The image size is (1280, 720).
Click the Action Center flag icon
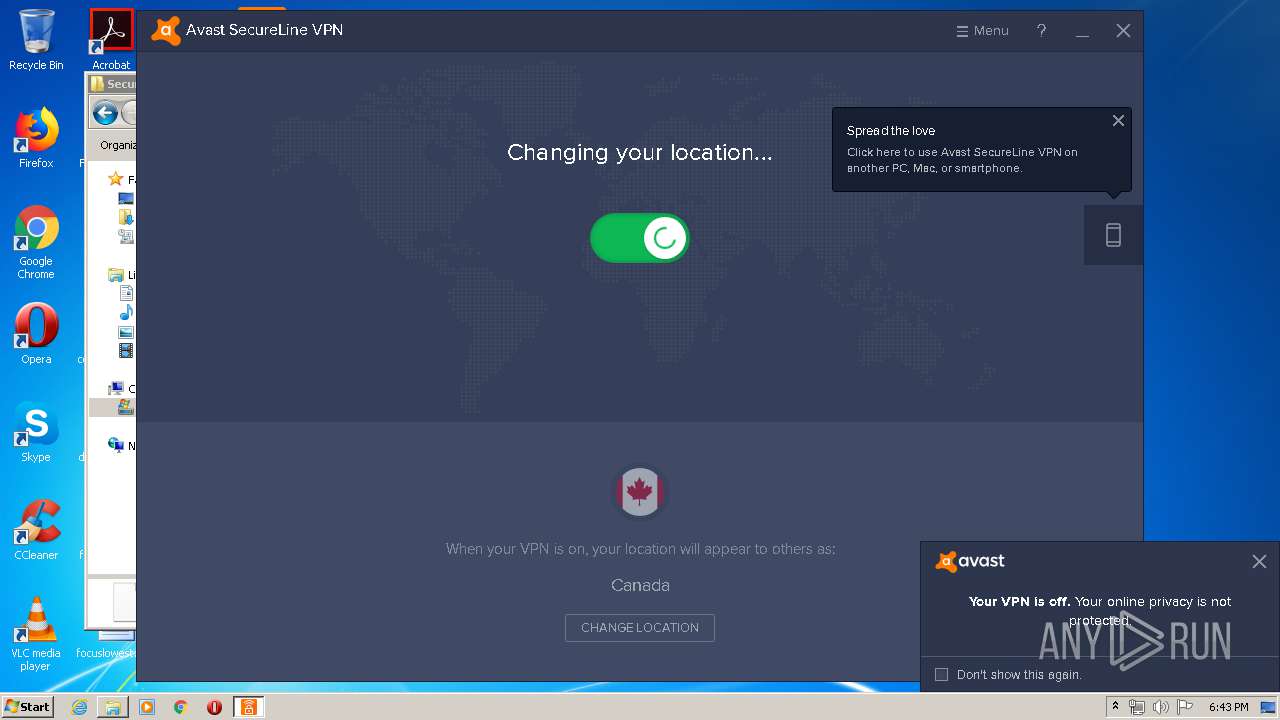[x=1183, y=707]
